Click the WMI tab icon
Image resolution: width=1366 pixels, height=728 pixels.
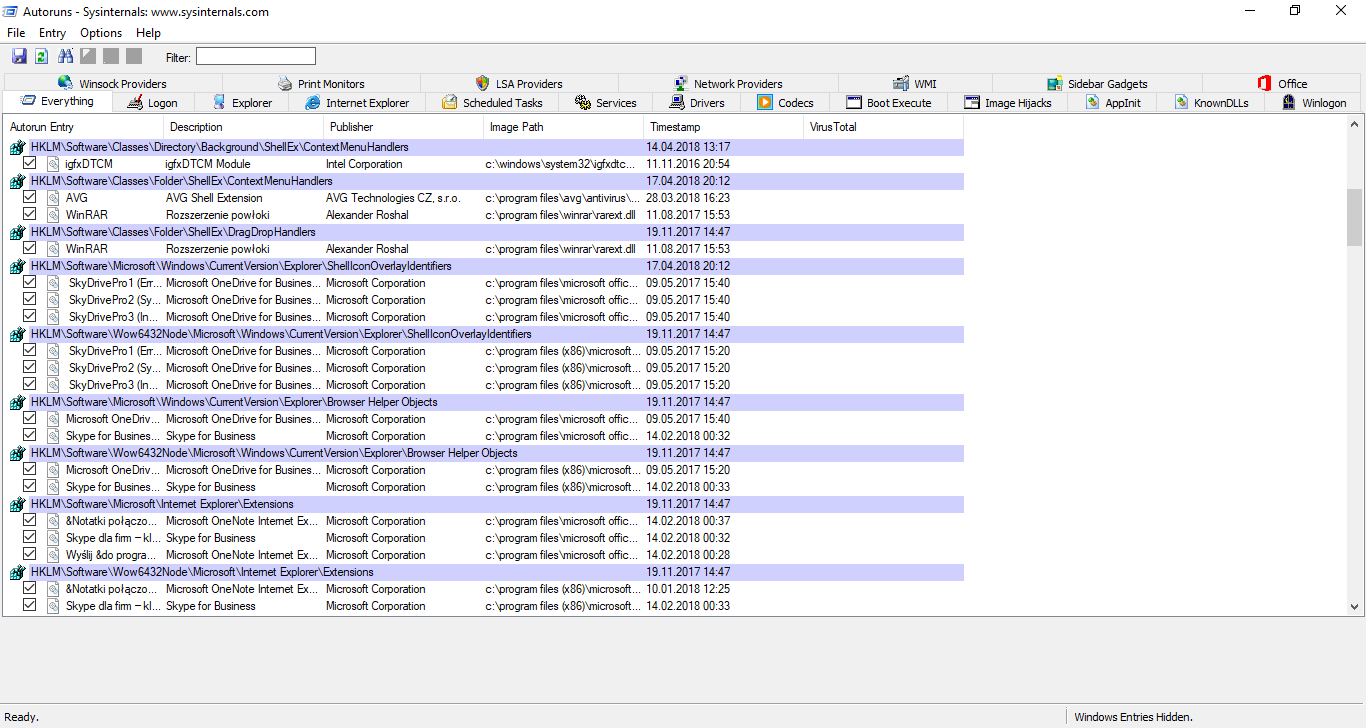click(901, 83)
